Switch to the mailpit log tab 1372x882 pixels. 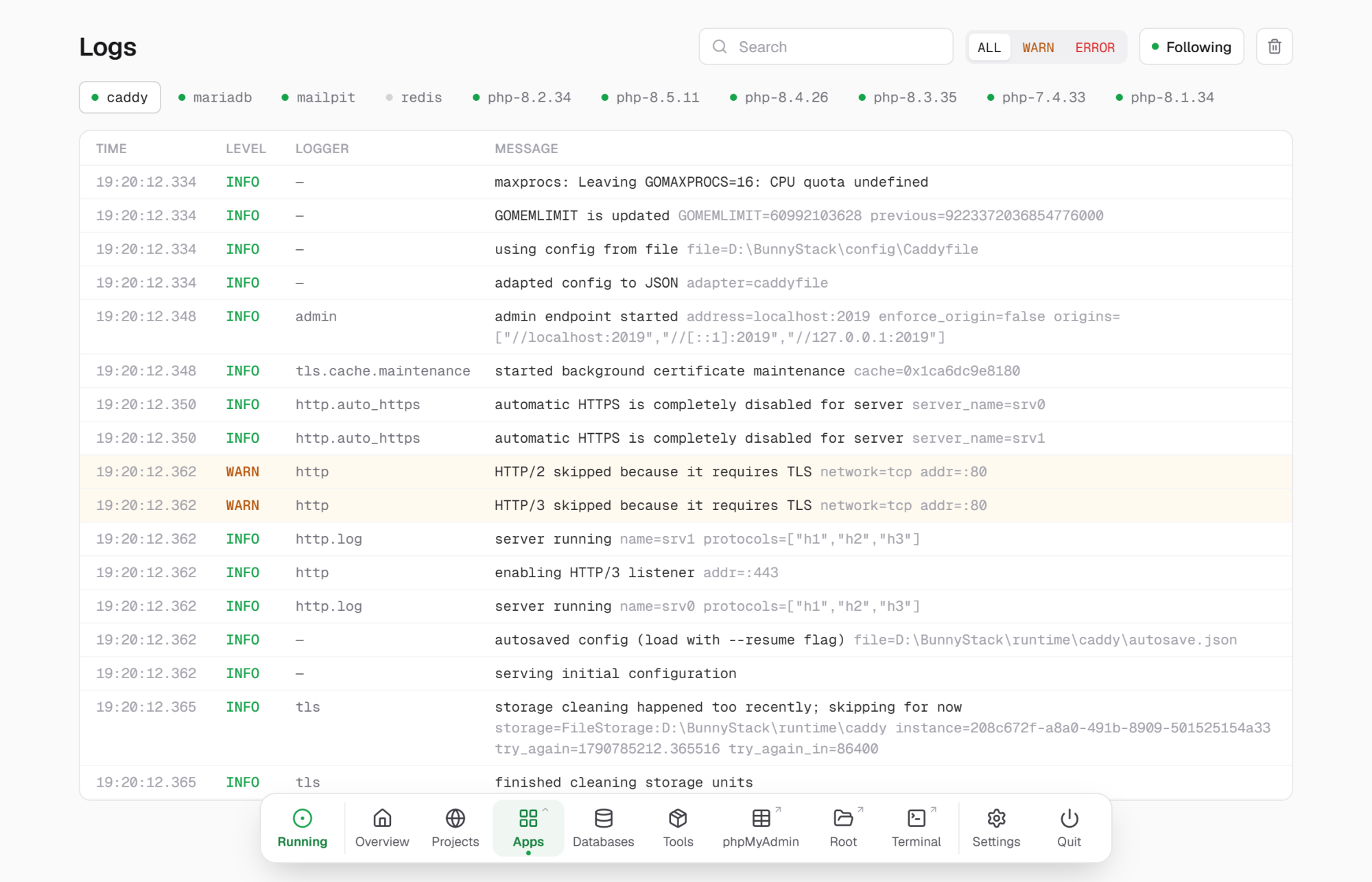(x=318, y=97)
